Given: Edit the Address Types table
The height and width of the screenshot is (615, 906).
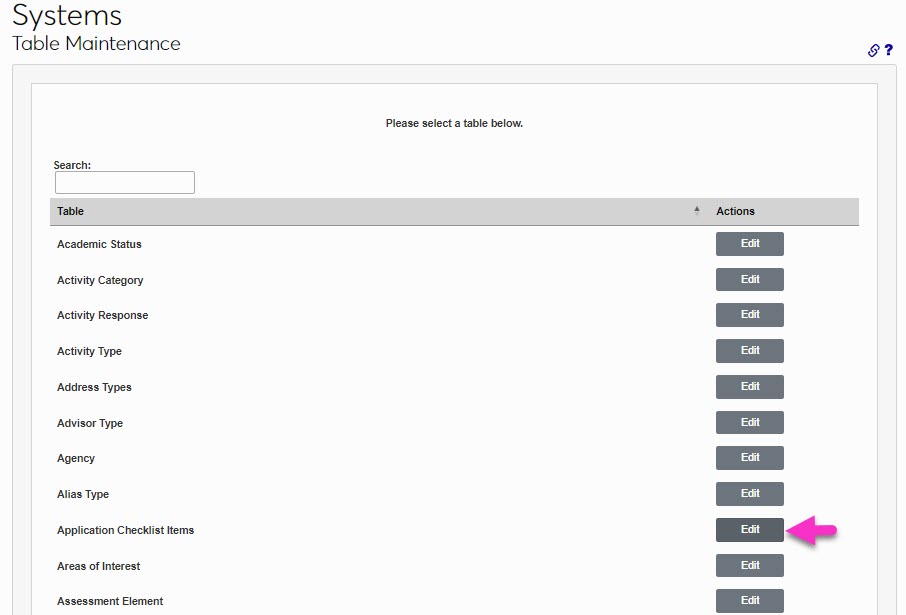Looking at the screenshot, I should click(749, 386).
